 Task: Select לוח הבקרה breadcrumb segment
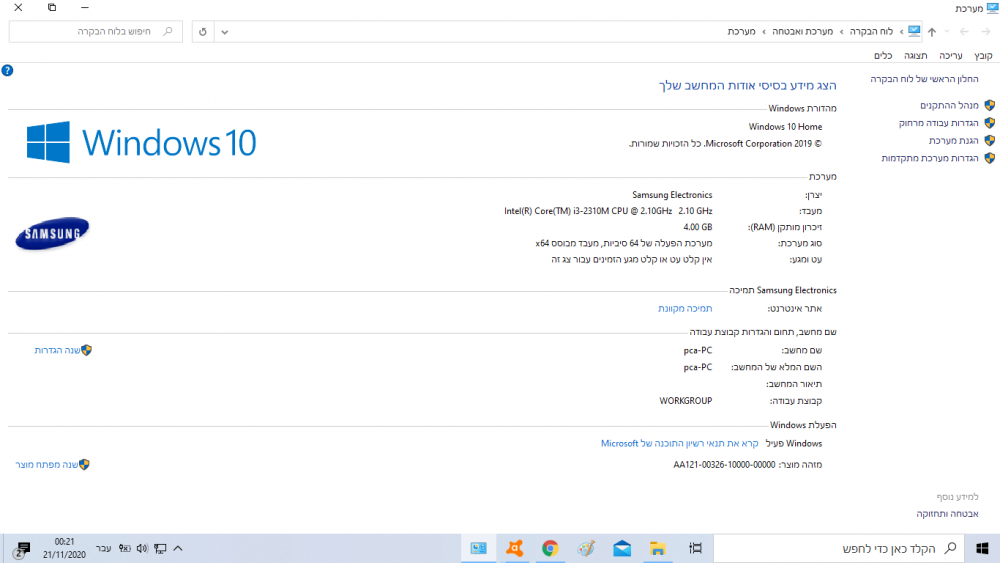[x=871, y=31]
